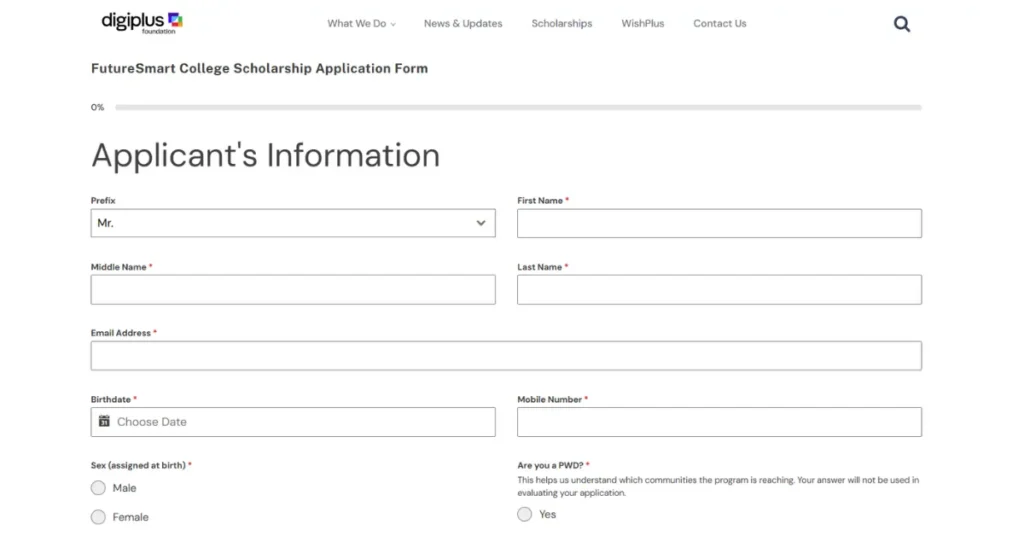Open the WishPlus nav item
The height and width of the screenshot is (536, 1024).
[643, 24]
